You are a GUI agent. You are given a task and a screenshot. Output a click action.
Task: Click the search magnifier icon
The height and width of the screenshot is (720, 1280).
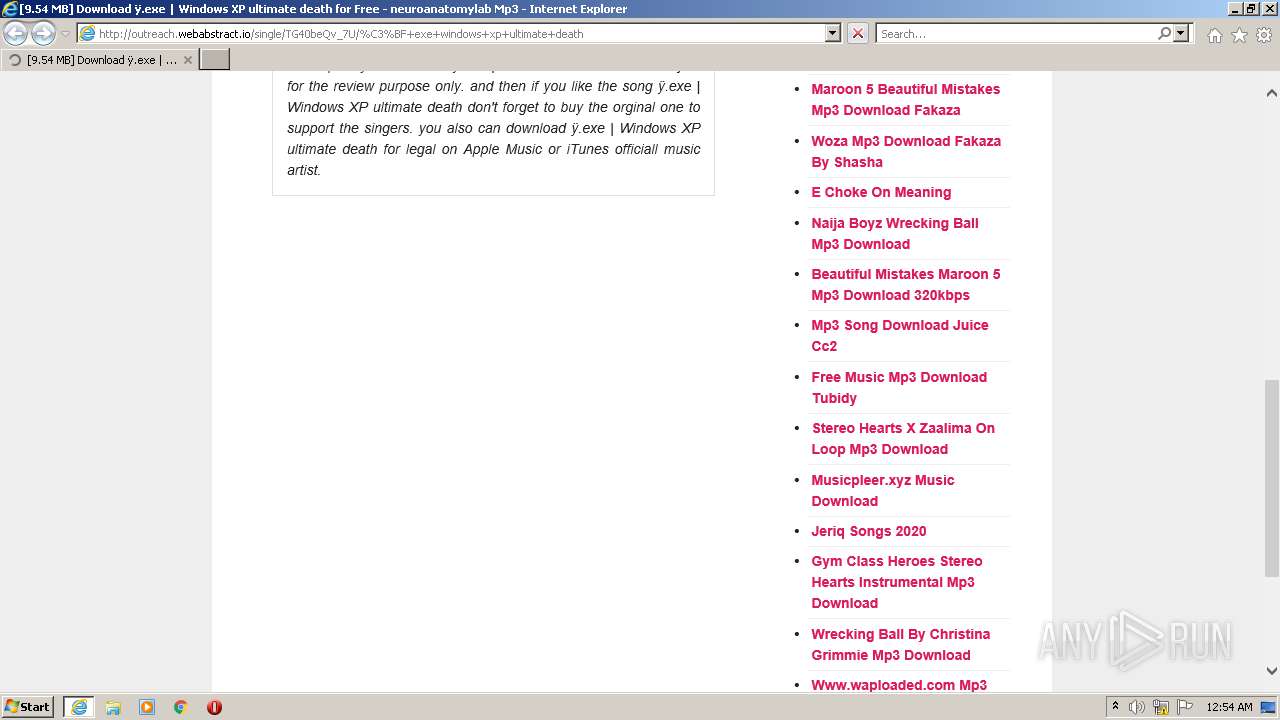tap(1164, 33)
